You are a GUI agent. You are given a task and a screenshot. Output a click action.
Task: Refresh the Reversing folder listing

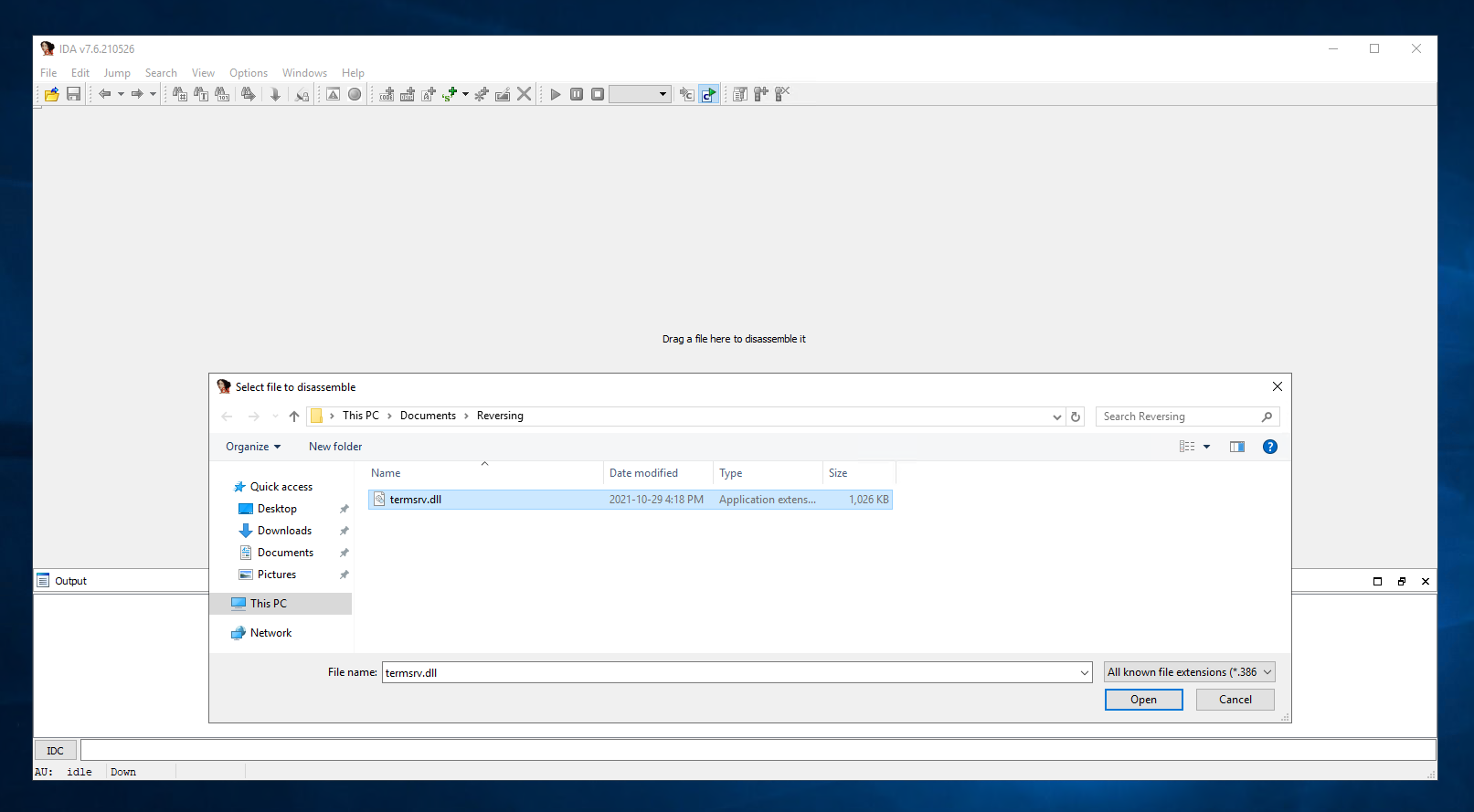[x=1076, y=417]
